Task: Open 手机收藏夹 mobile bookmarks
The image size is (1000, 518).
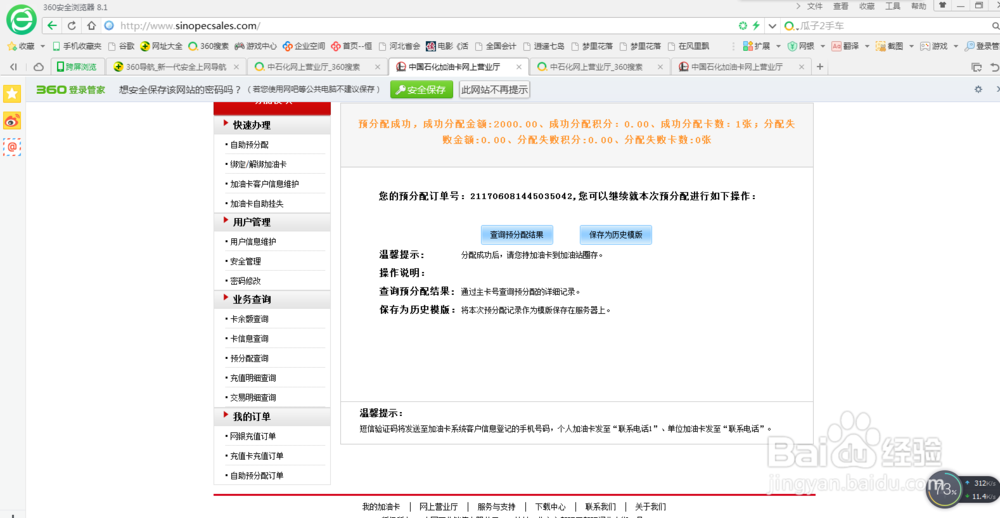Action: pyautogui.click(x=77, y=46)
